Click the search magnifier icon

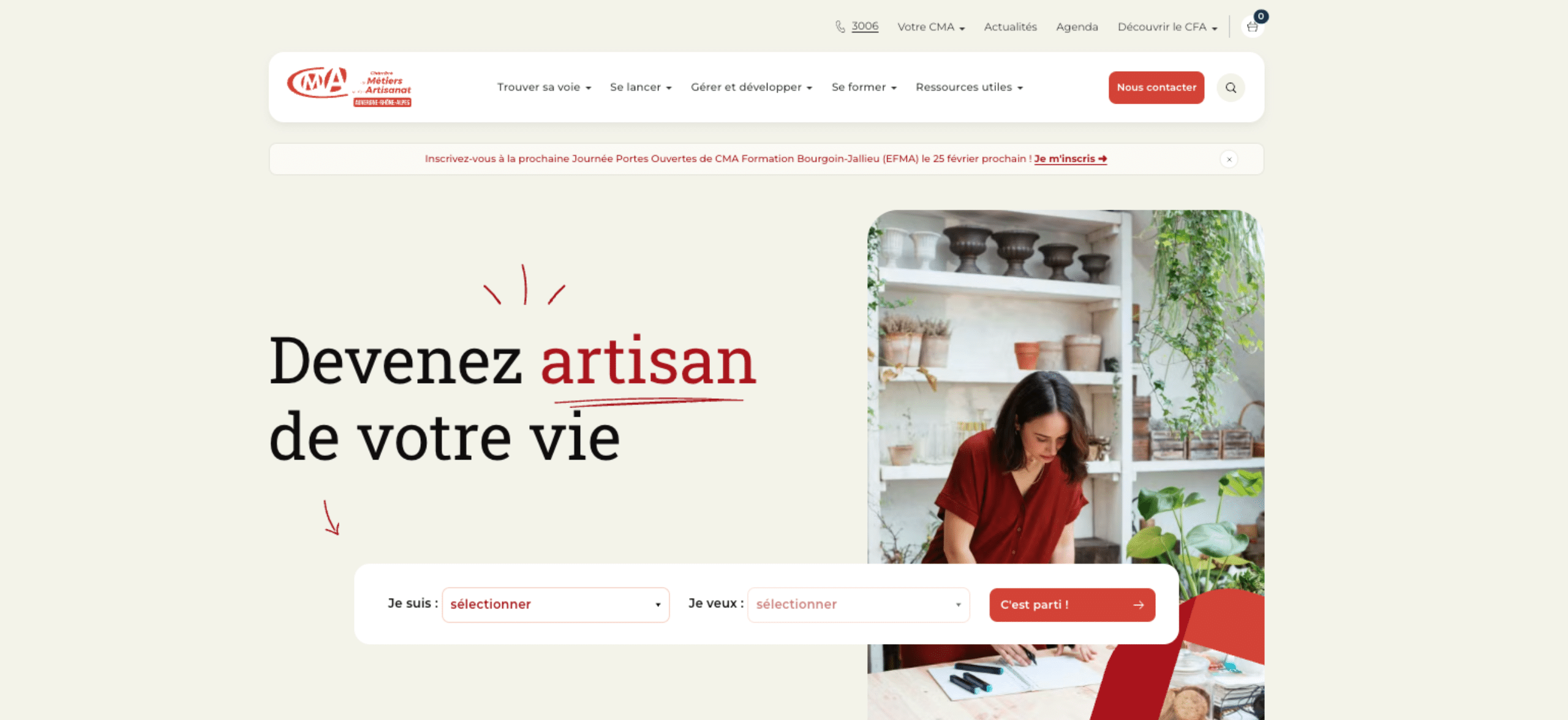(x=1231, y=88)
